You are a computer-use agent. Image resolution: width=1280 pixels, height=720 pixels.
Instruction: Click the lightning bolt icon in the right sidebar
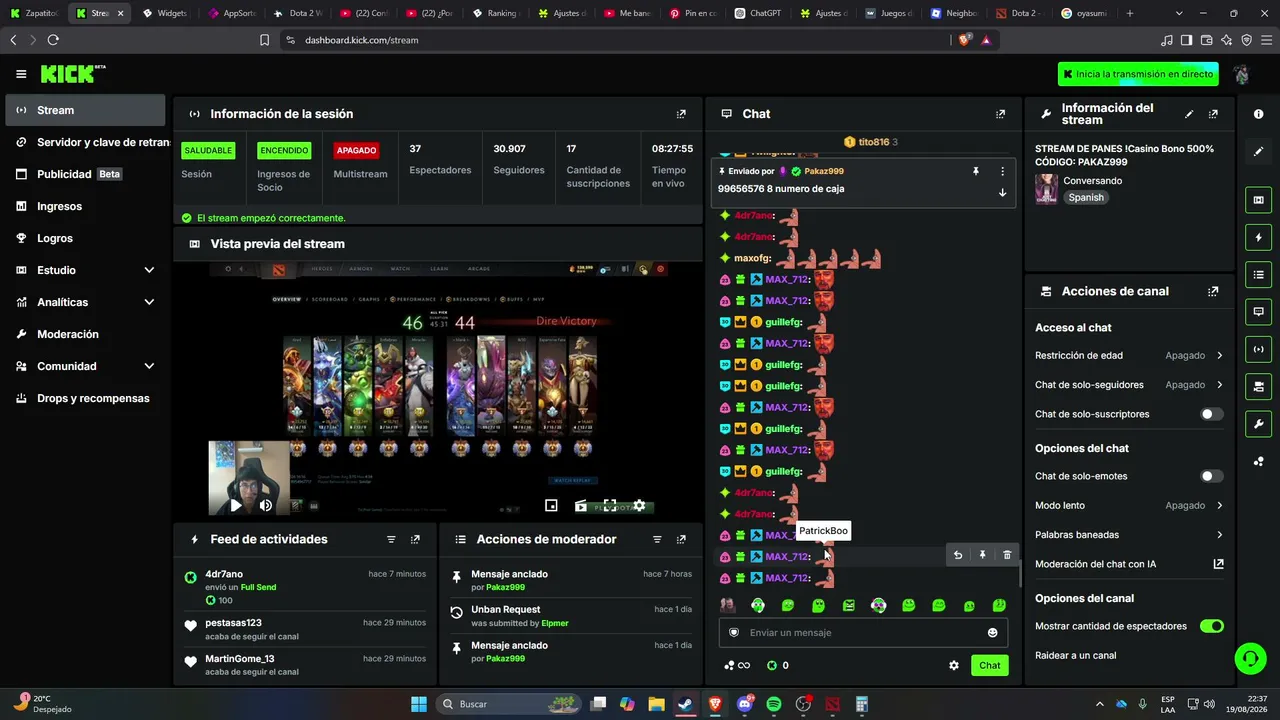tap(1258, 237)
